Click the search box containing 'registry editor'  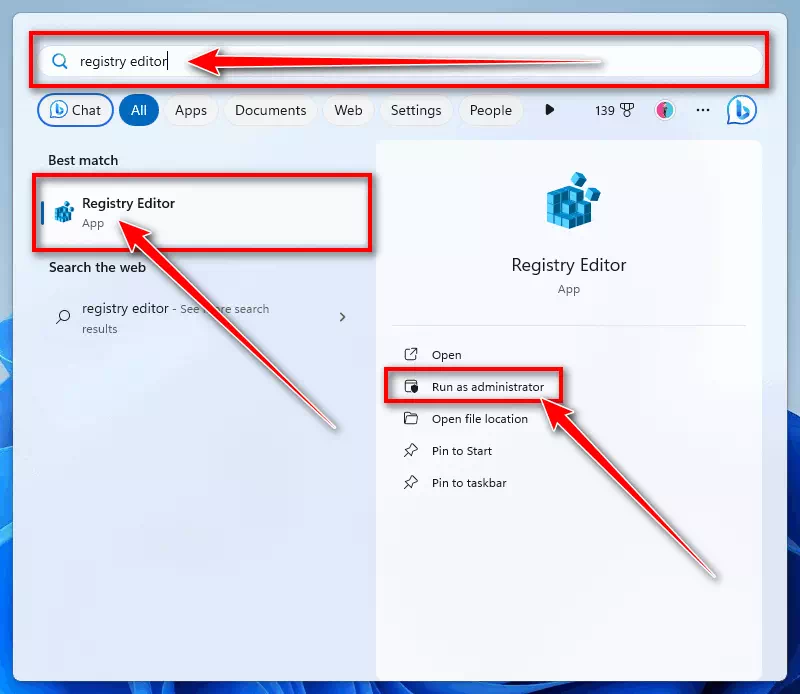(401, 61)
